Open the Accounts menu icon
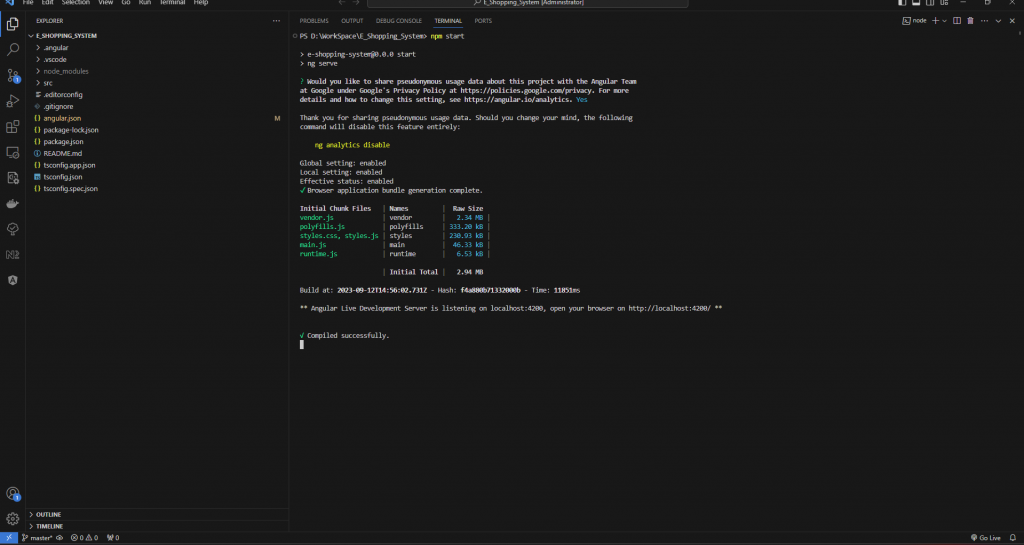Image resolution: width=1024 pixels, height=545 pixels. (x=12, y=493)
